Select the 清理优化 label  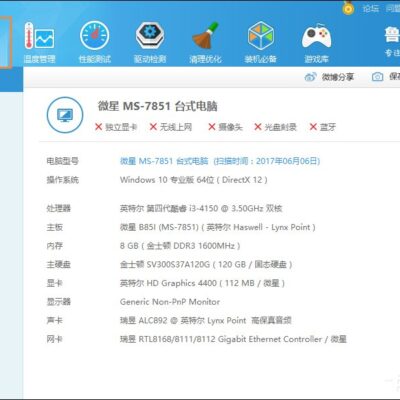(205, 59)
